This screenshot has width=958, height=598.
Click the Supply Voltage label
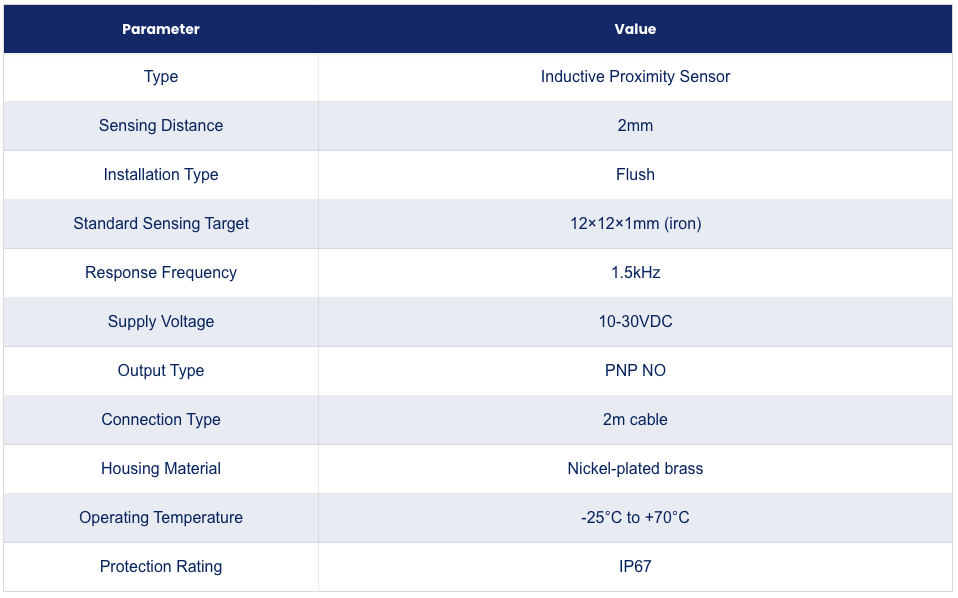pos(161,321)
